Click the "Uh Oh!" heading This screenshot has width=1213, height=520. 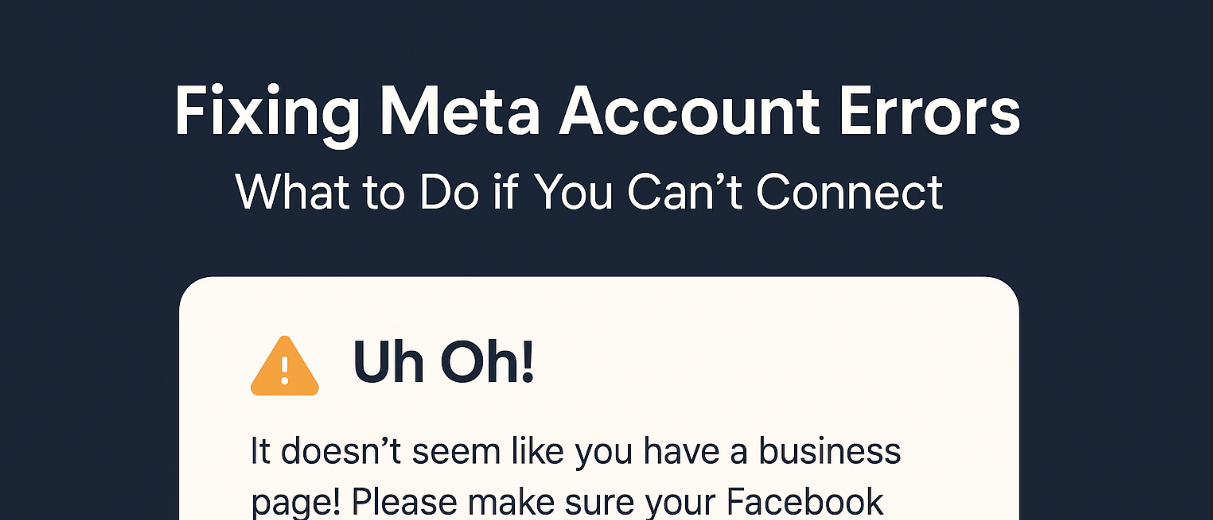point(444,365)
